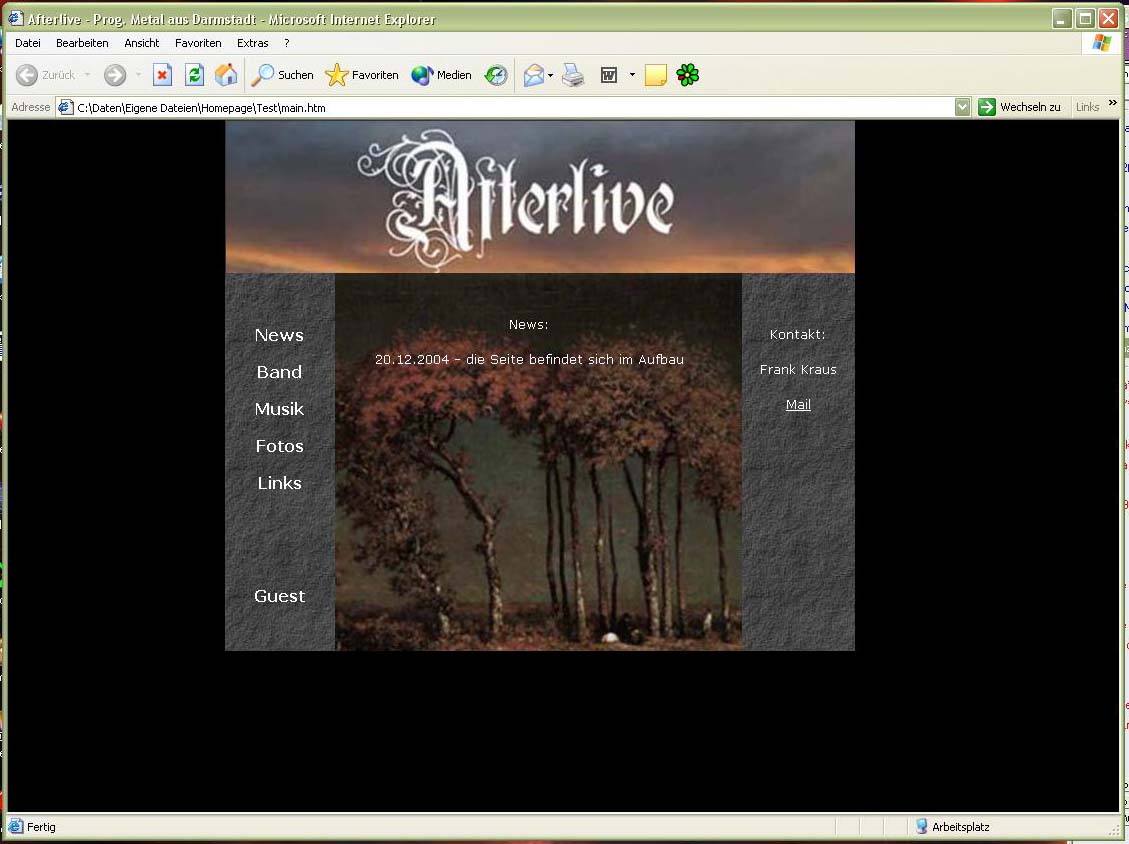The width and height of the screenshot is (1129, 844).
Task: Go to the home page icon
Action: (226, 75)
